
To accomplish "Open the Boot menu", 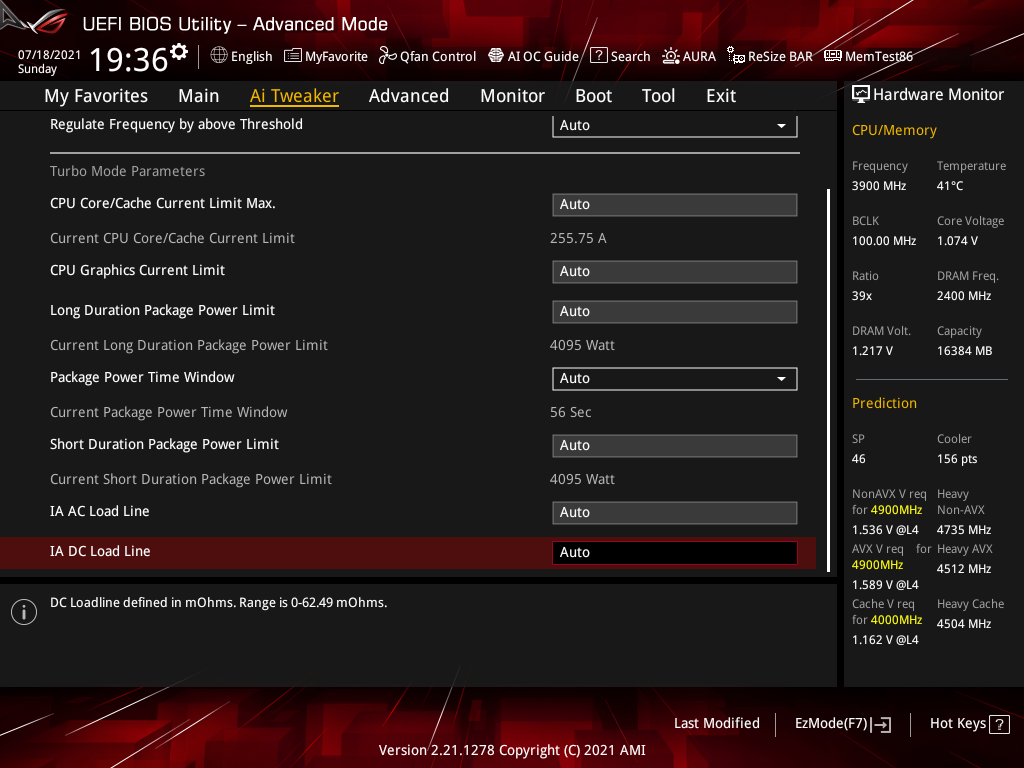I will pos(593,95).
